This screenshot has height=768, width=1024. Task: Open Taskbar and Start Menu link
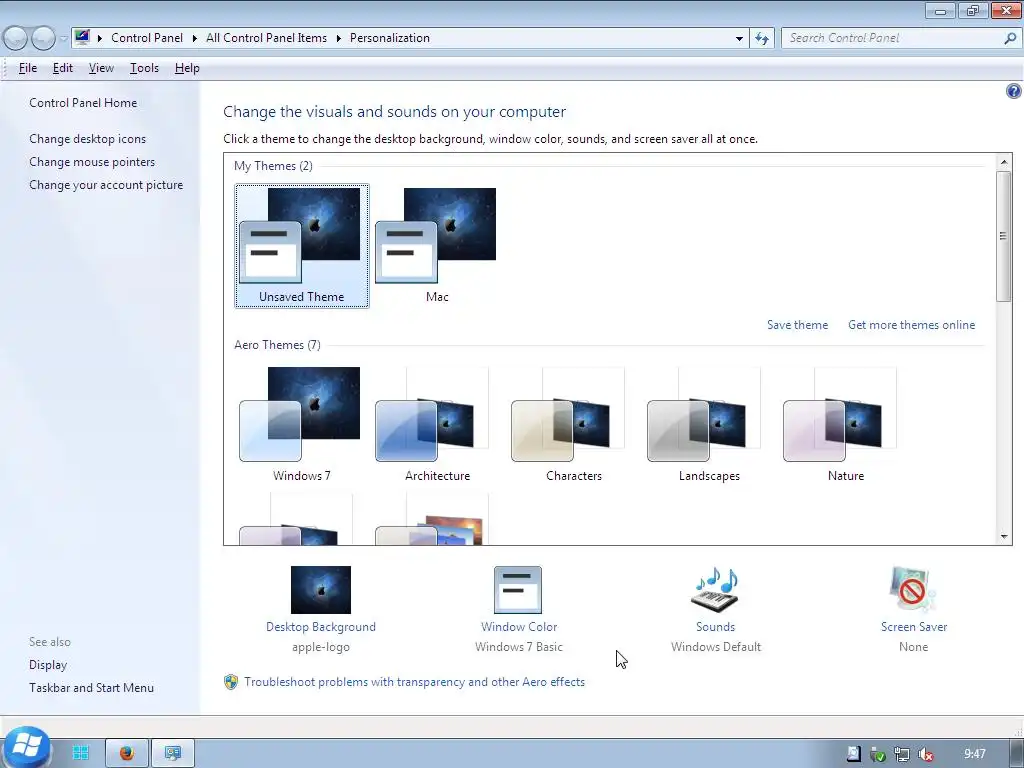pos(91,688)
